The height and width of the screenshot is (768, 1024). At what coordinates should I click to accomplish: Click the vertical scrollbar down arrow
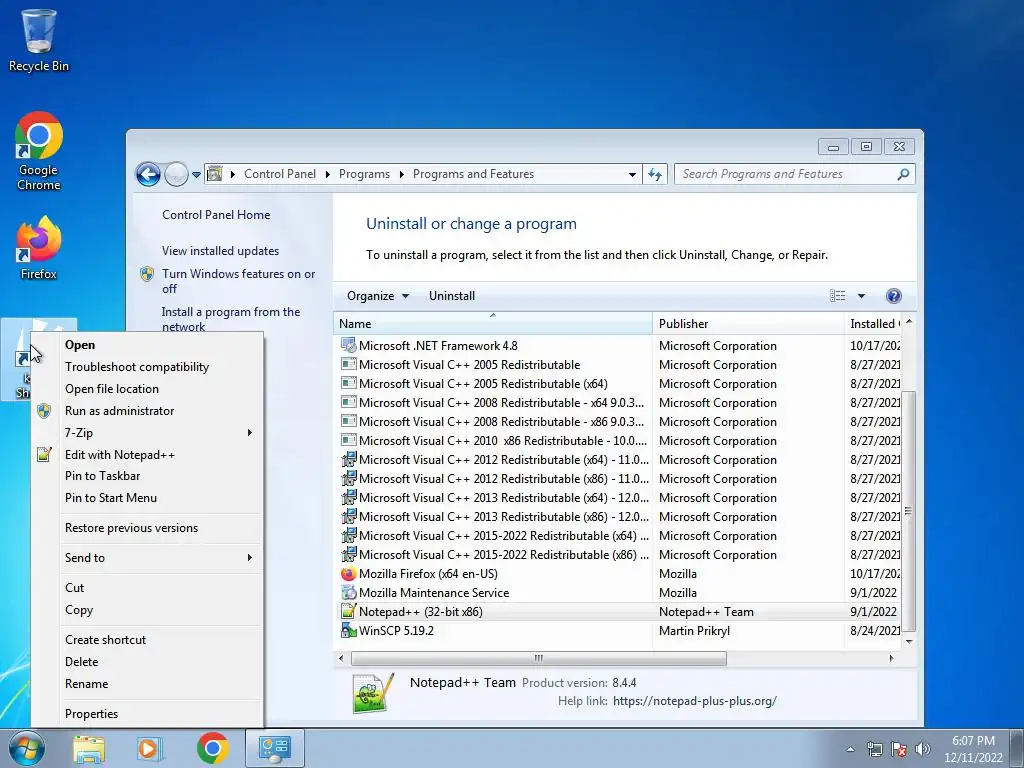coord(908,642)
